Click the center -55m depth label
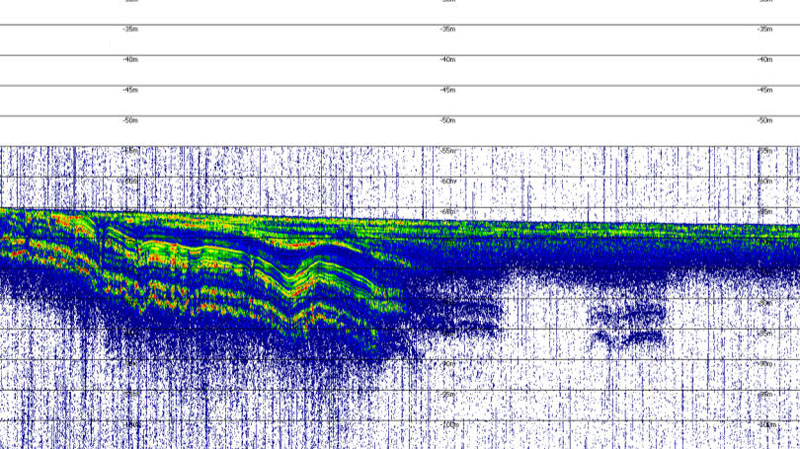 click(x=448, y=150)
